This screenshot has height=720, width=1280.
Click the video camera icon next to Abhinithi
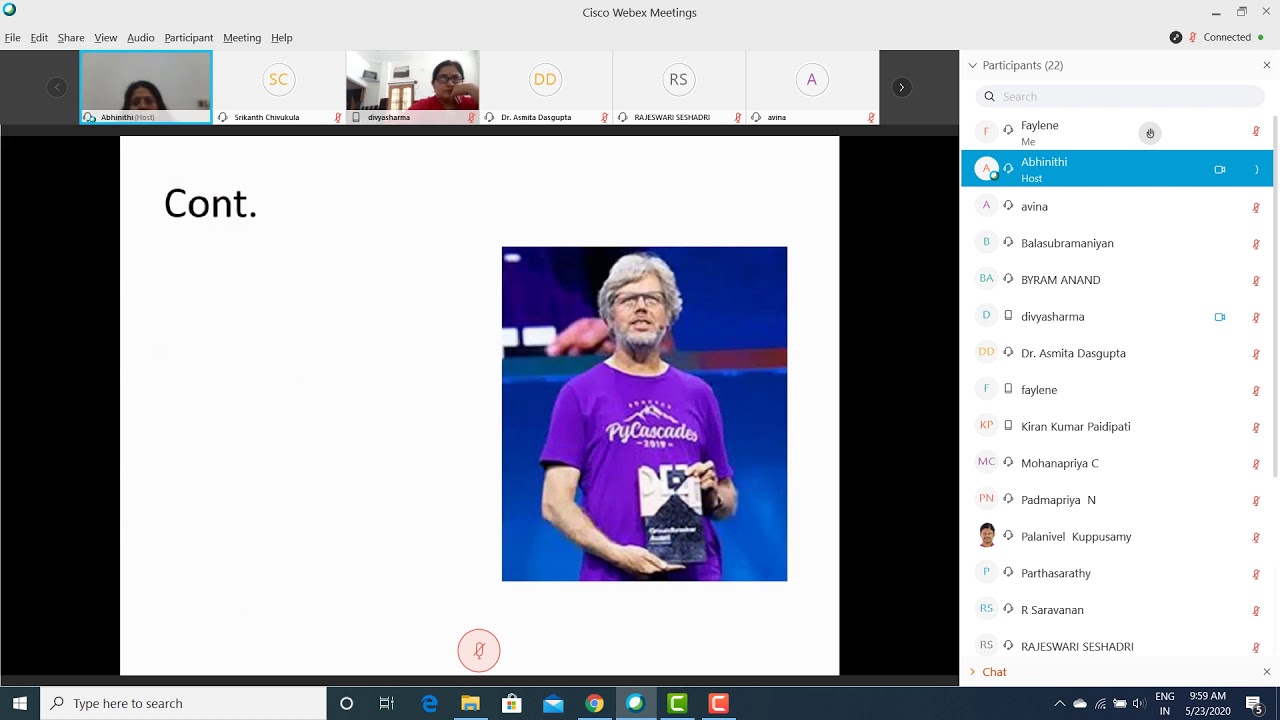1220,170
